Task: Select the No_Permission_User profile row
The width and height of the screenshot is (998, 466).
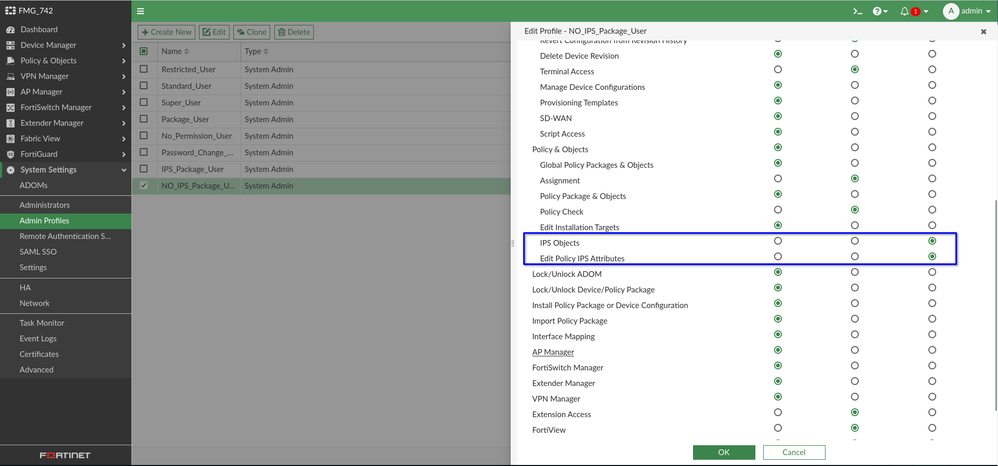Action: [x=321, y=136]
